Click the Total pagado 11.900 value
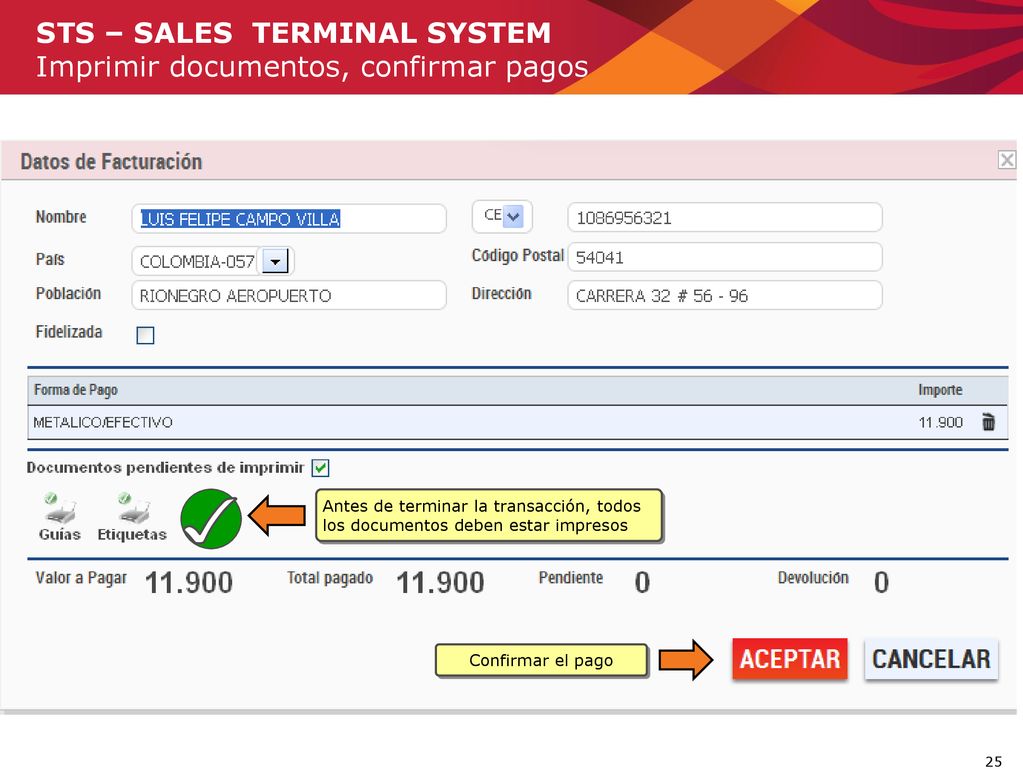Viewport: 1023px width, 783px height. pos(440,582)
